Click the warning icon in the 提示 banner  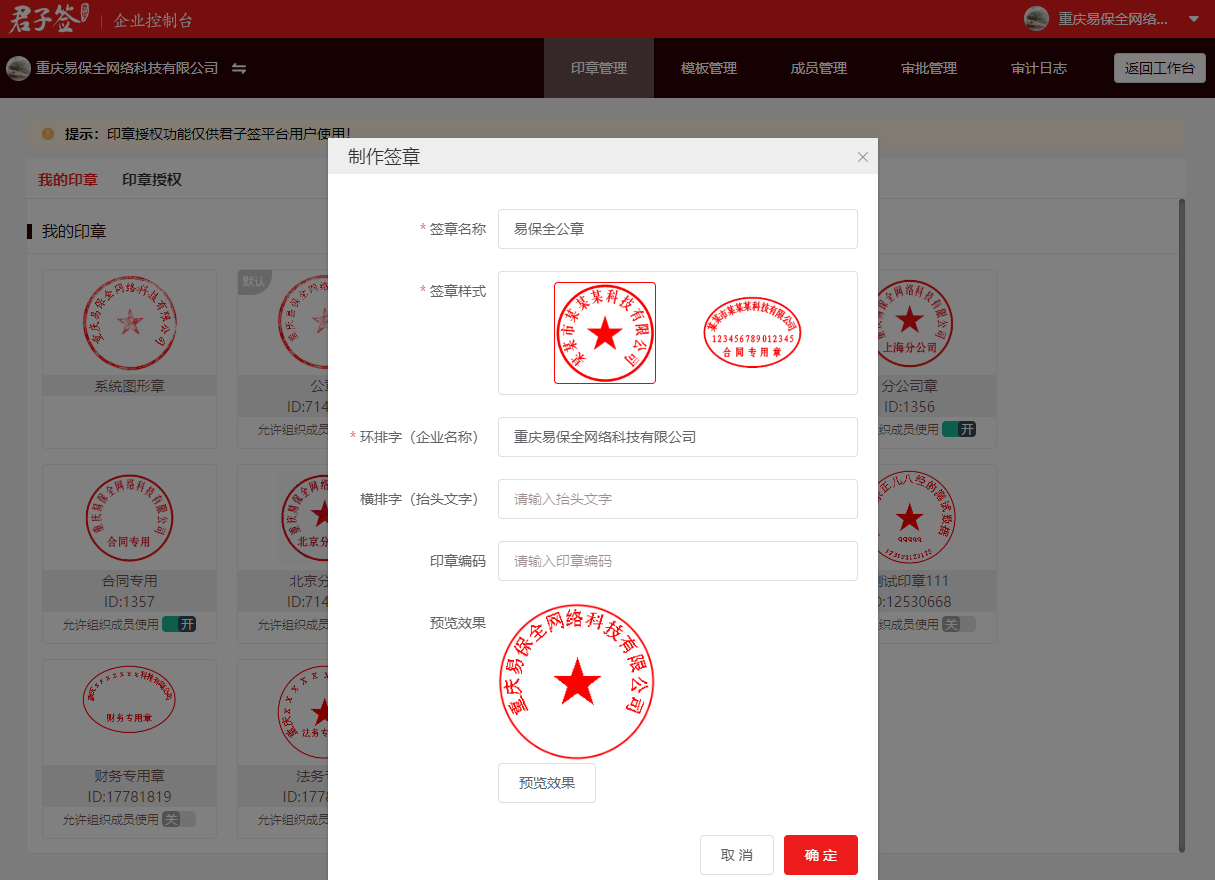48,133
